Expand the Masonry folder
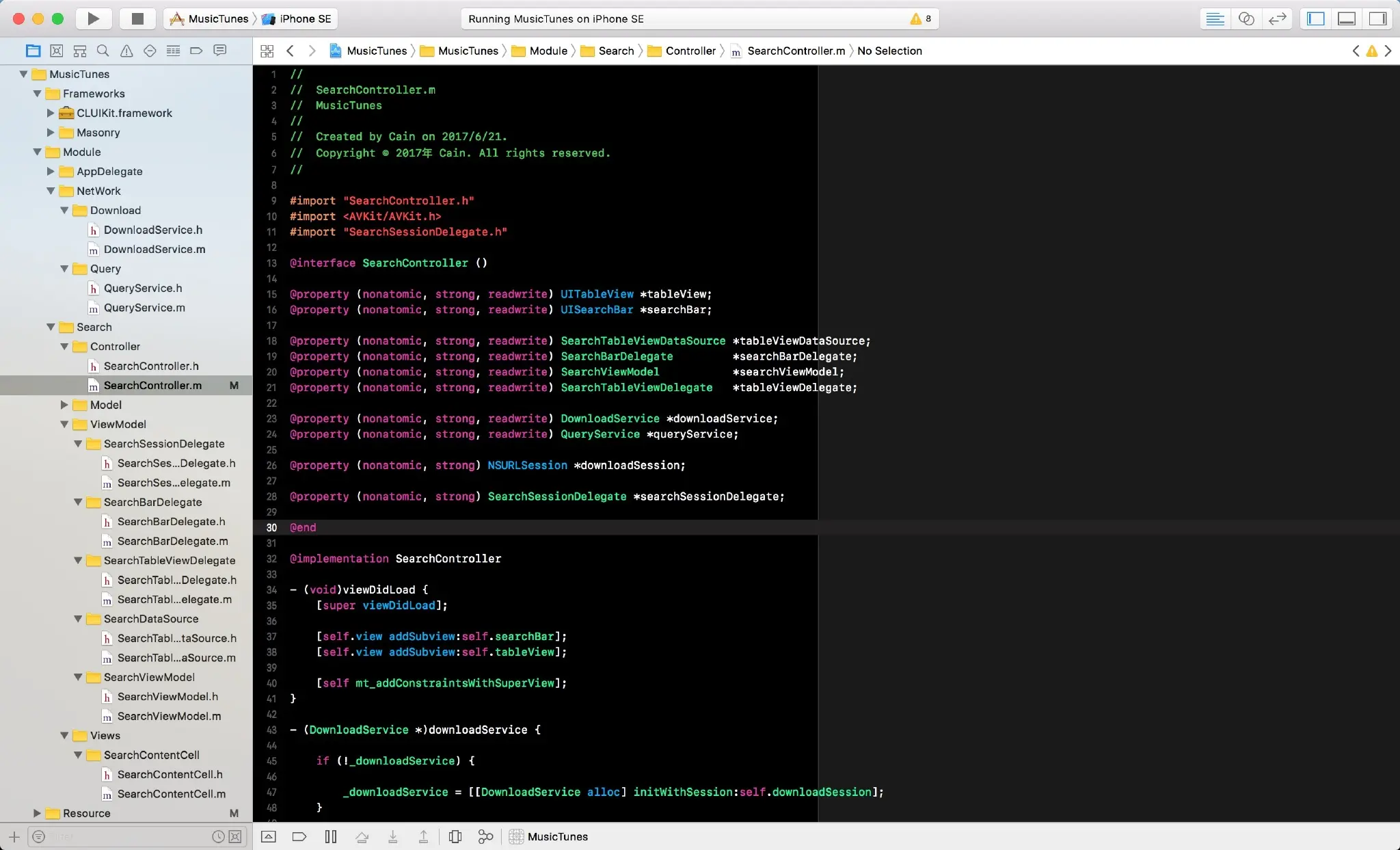The image size is (1400, 850). click(x=51, y=133)
